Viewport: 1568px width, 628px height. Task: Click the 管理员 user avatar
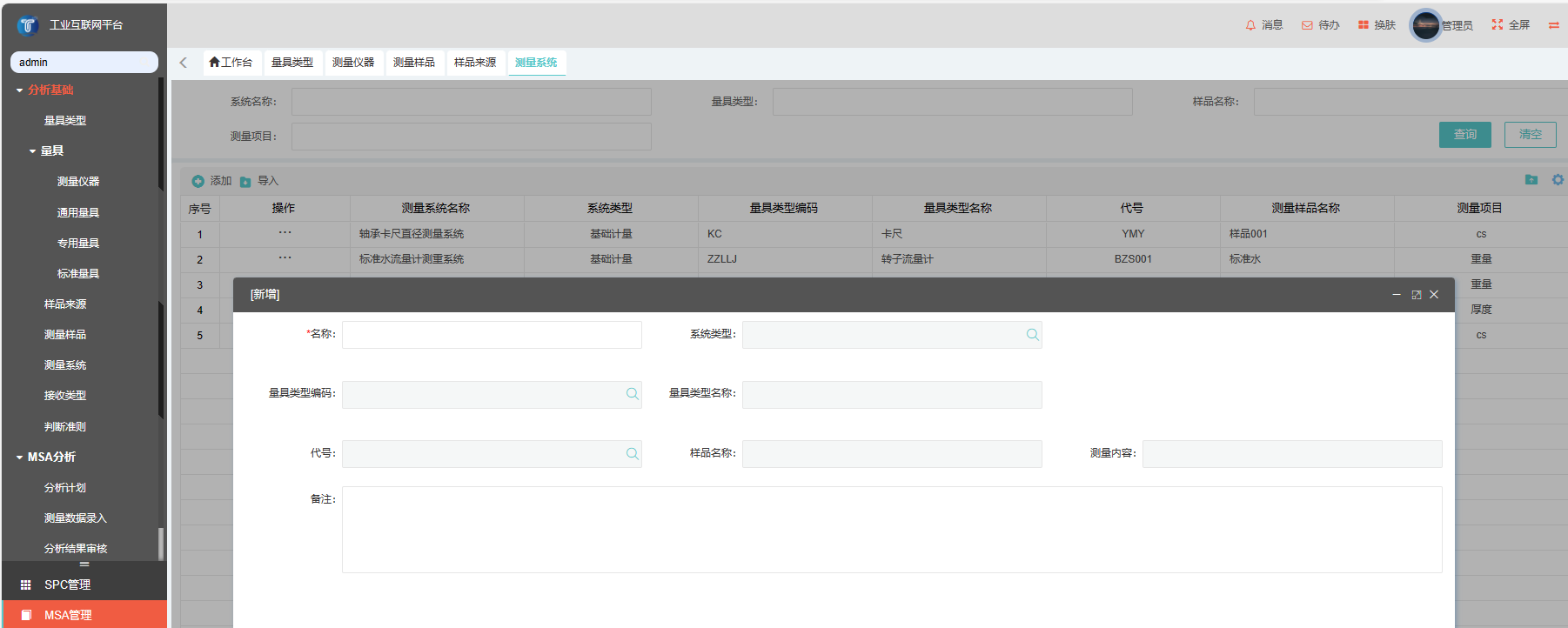1426,25
